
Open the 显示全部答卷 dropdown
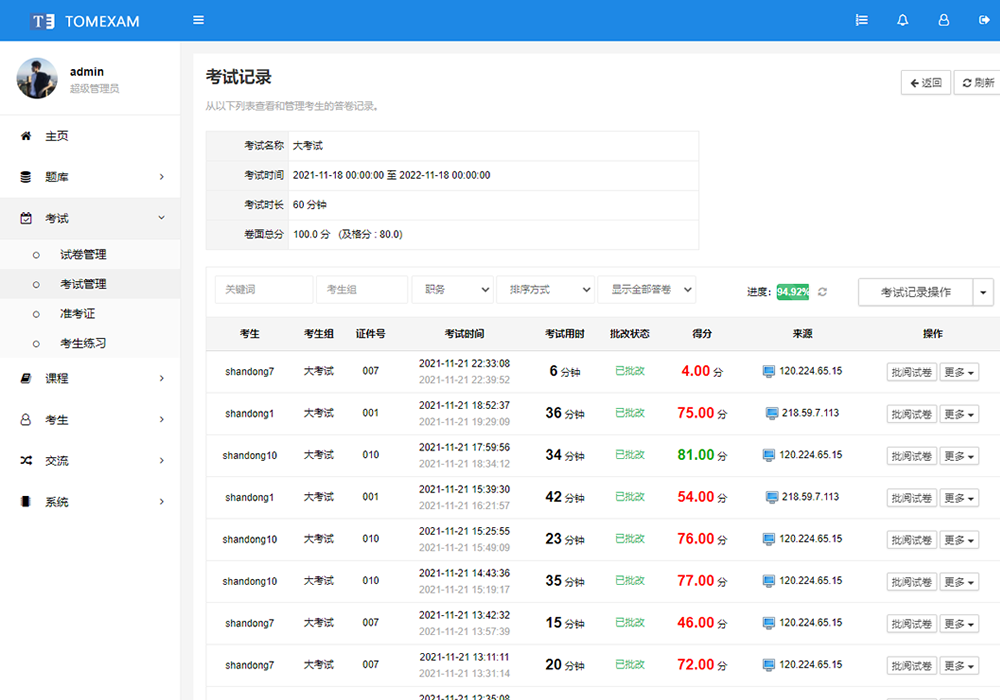646,290
